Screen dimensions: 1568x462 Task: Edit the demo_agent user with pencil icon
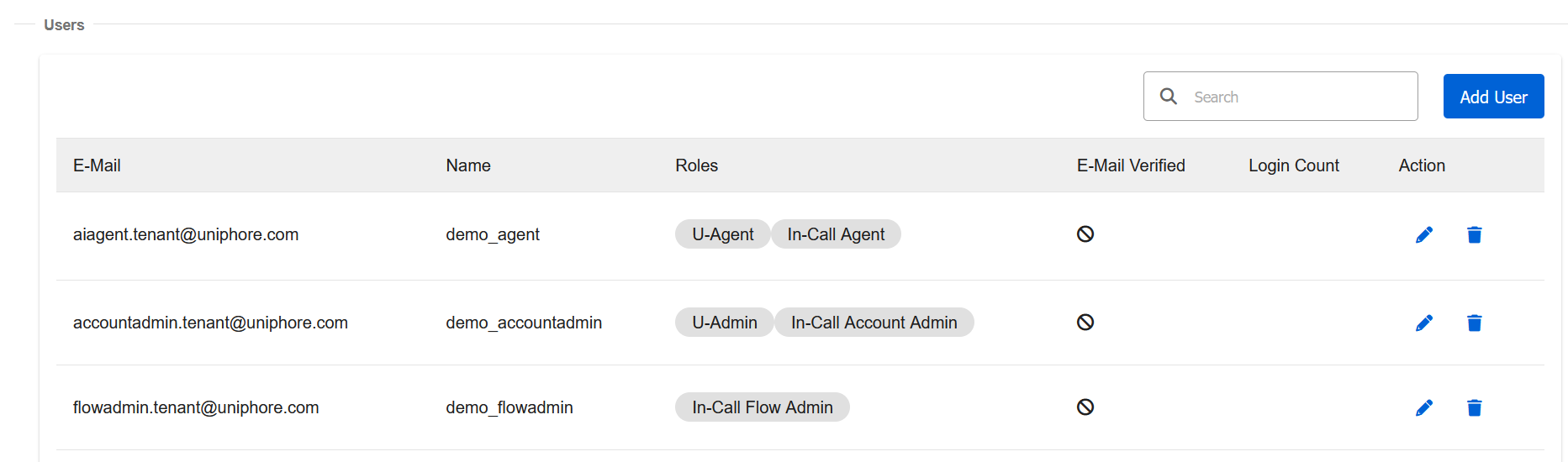[1424, 234]
